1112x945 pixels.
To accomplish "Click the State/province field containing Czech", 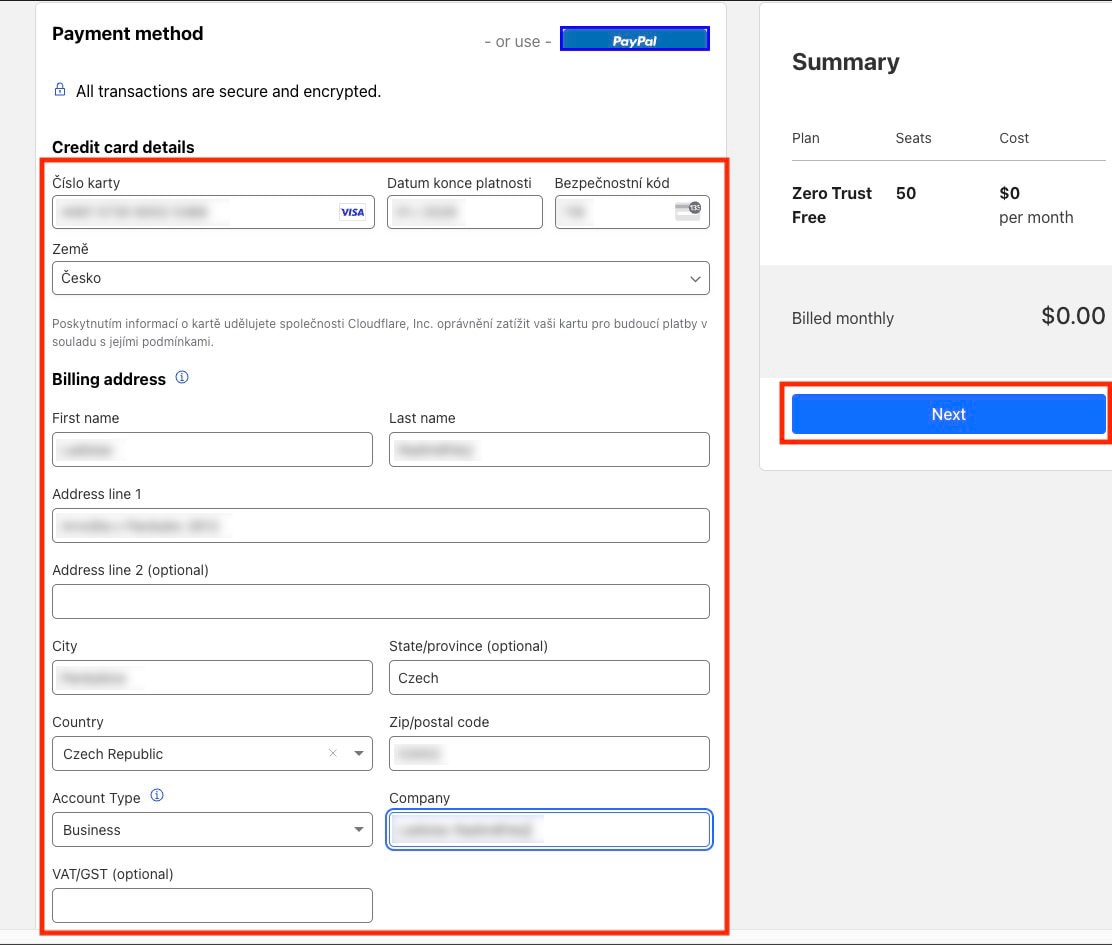I will 548,678.
